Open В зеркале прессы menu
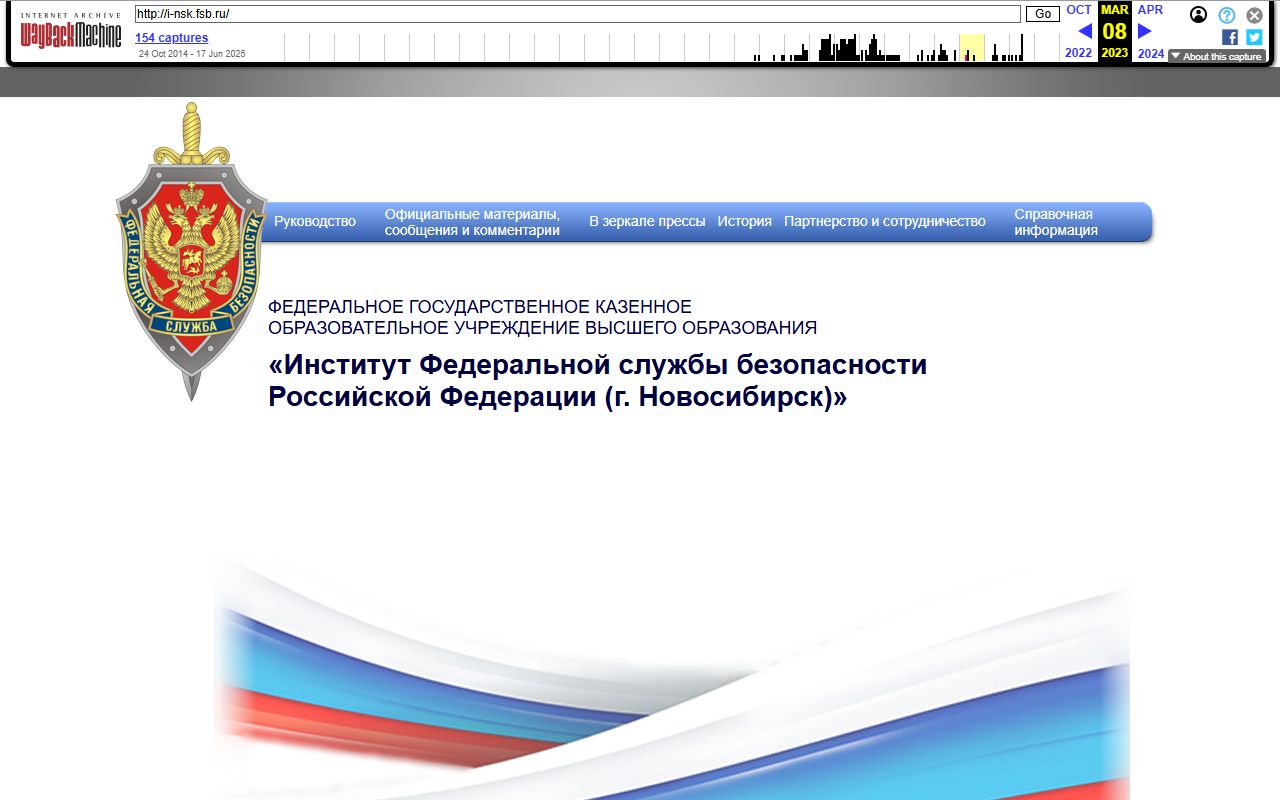 (x=647, y=221)
